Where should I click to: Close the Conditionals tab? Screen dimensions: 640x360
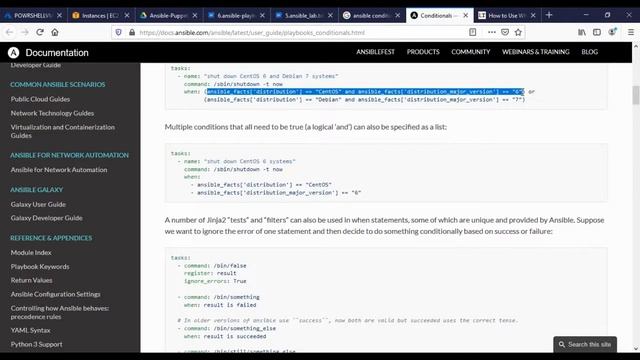[465, 15]
